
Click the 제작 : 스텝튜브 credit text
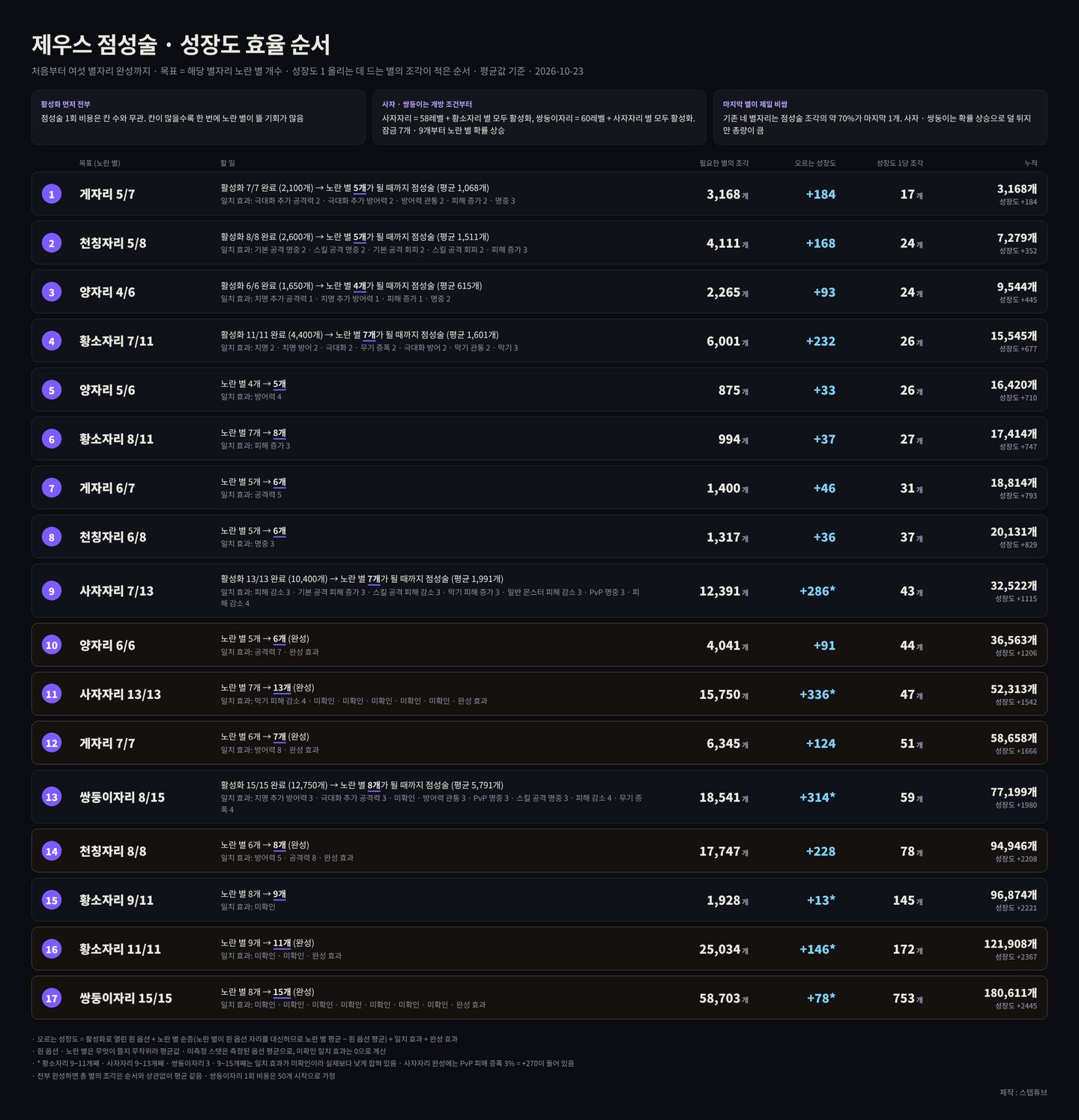[1024, 1092]
